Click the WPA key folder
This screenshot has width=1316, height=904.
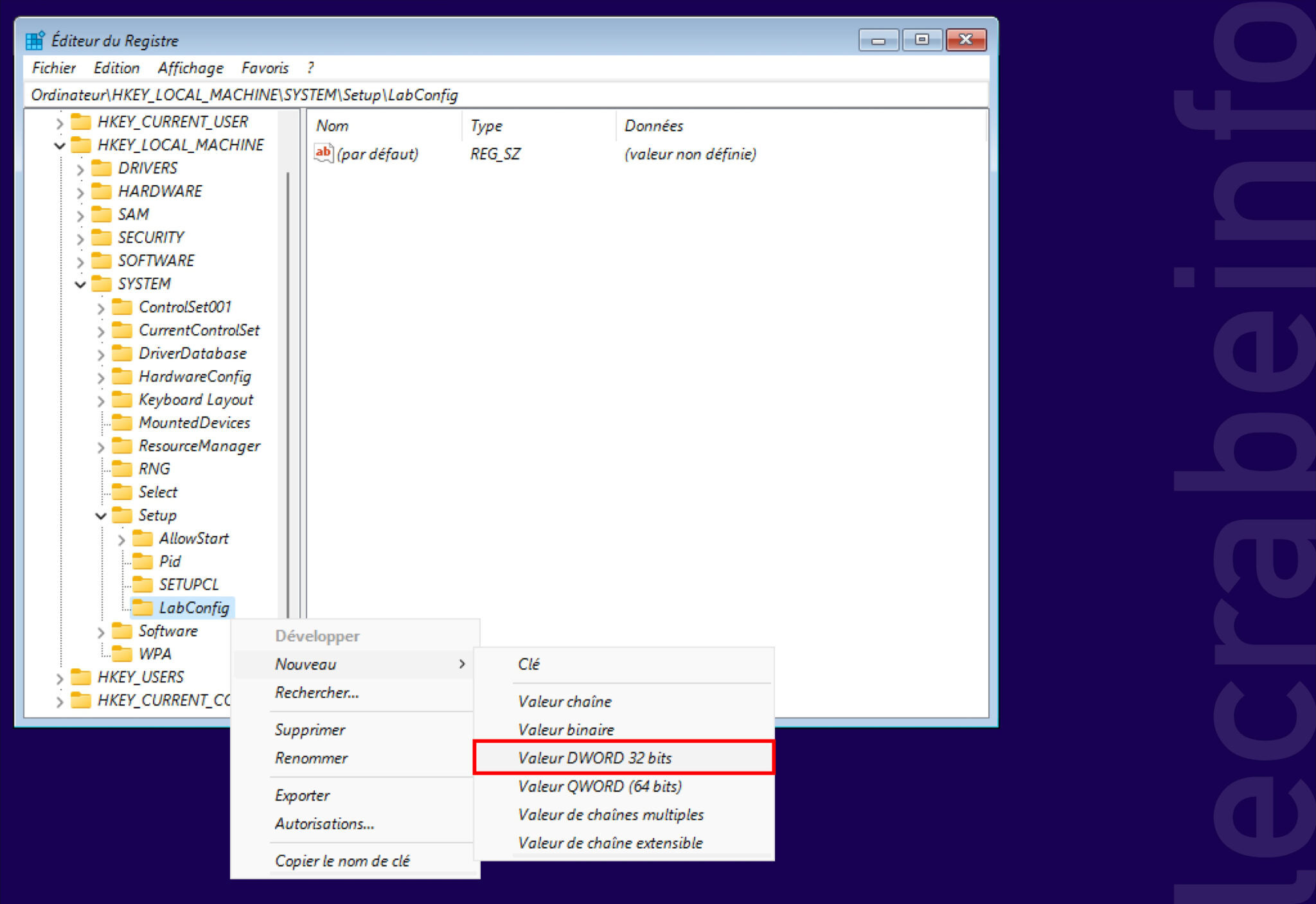coord(155,653)
